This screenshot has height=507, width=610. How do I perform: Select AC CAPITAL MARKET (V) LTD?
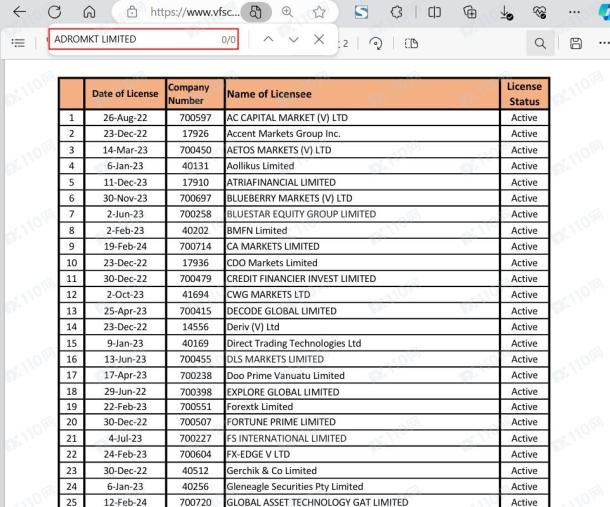(x=287, y=118)
